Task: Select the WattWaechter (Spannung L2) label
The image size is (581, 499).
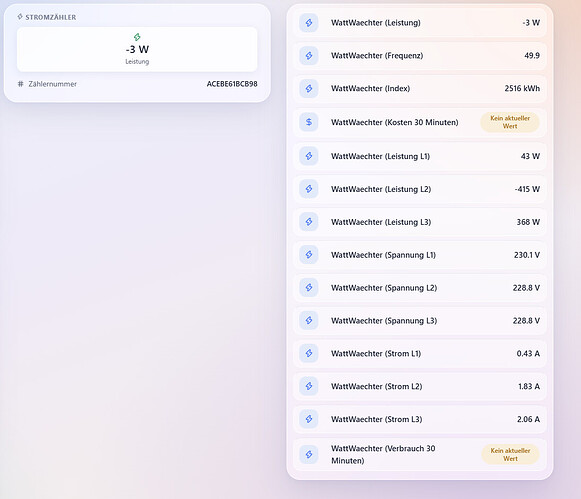Action: pyautogui.click(x=384, y=288)
